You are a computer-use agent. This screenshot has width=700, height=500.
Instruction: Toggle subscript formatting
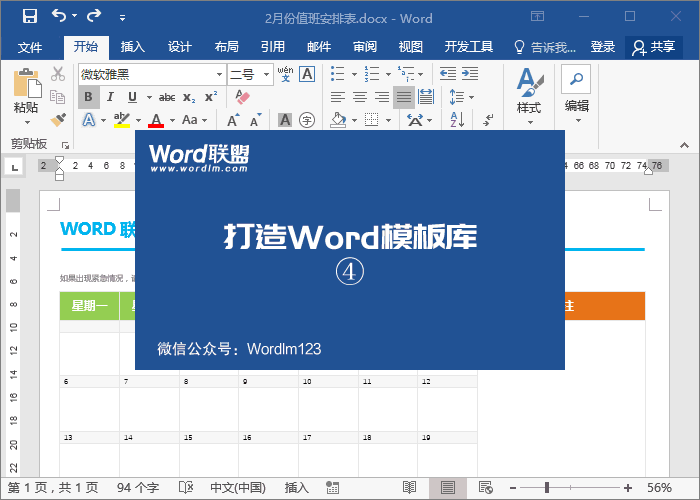189,97
